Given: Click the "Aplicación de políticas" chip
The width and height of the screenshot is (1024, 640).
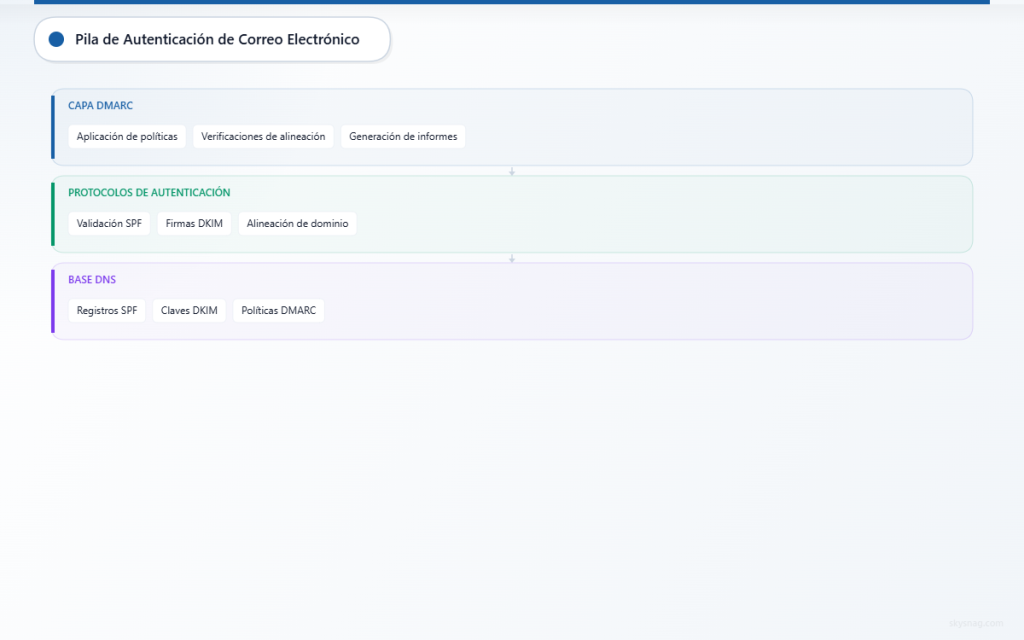Looking at the screenshot, I should point(127,137).
